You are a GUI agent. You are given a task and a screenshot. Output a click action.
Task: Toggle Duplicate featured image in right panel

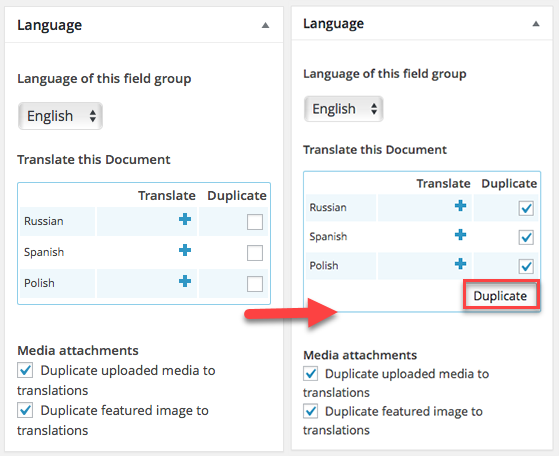[x=311, y=411]
